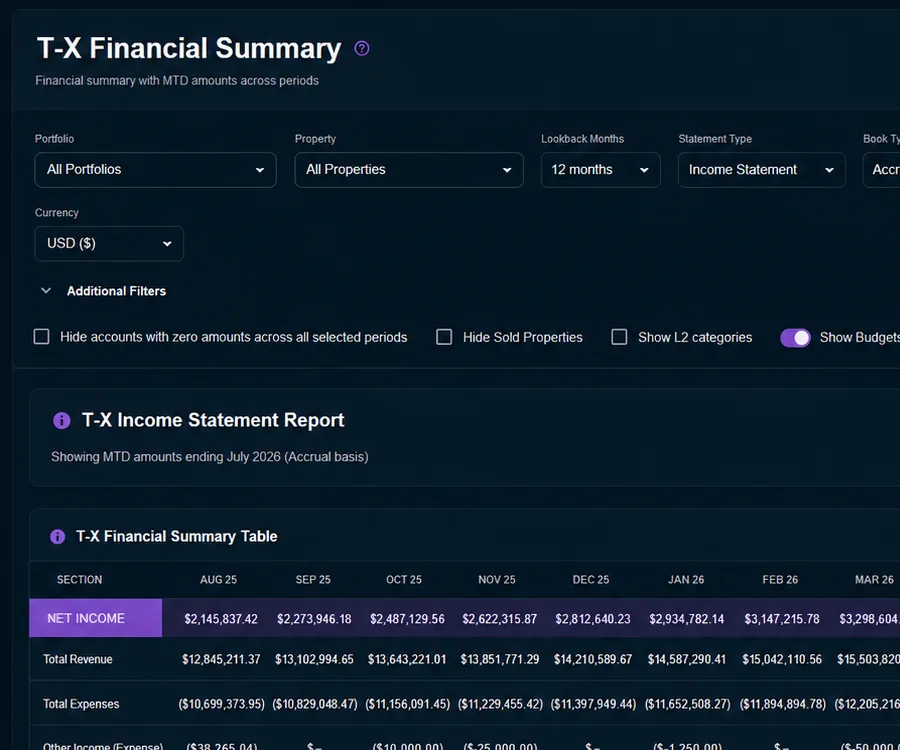Open the Portfolio dropdown showing All Portfolios
The height and width of the screenshot is (750, 900).
click(156, 170)
